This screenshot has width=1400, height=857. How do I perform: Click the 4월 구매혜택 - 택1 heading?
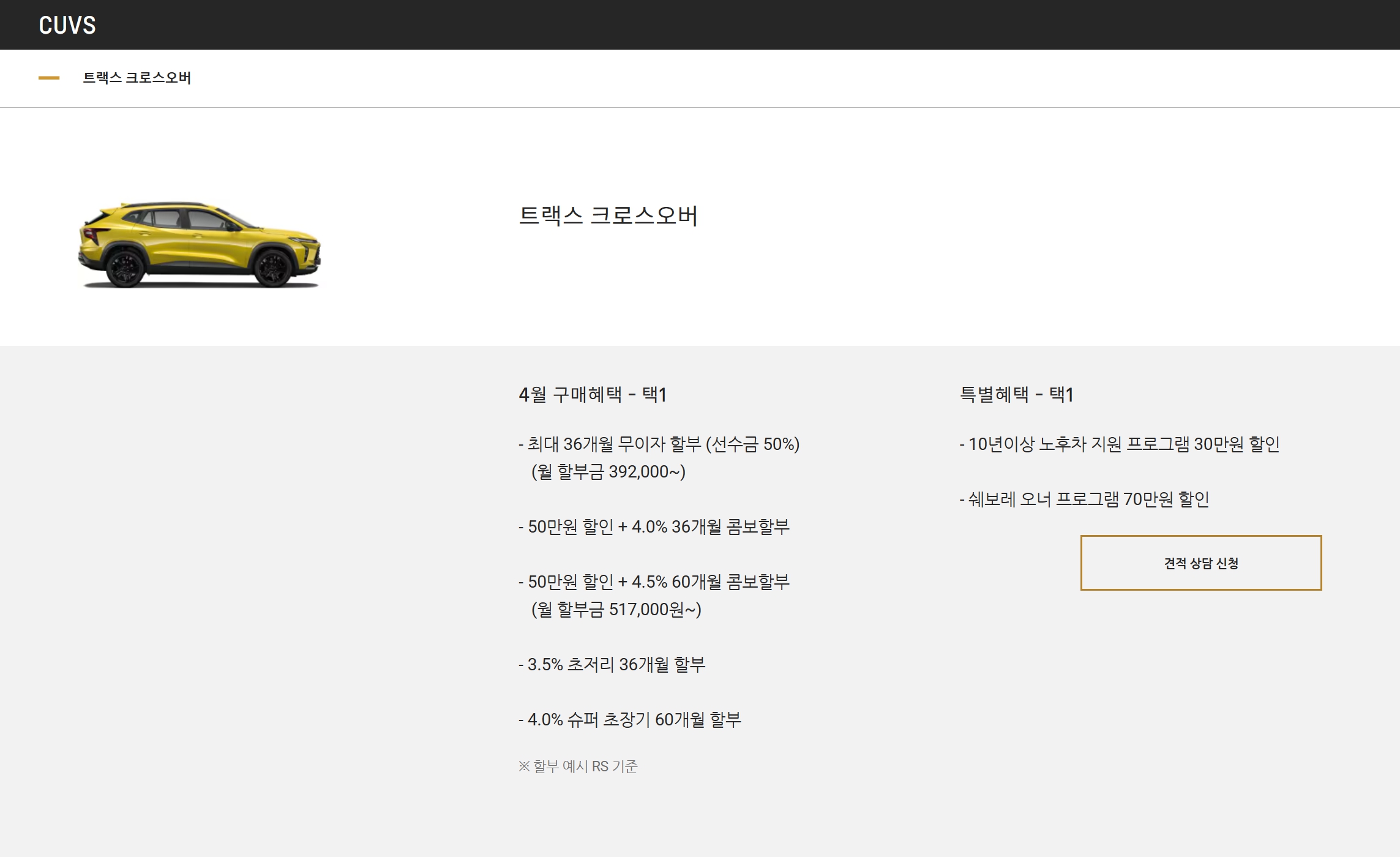click(592, 394)
